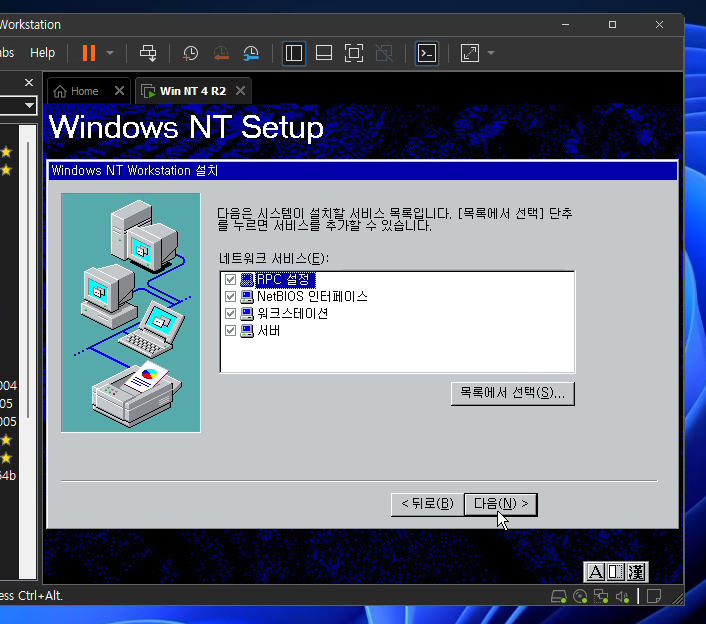Screen dimensions: 706x624
Task: Open the Help menu
Action: [x=42, y=53]
